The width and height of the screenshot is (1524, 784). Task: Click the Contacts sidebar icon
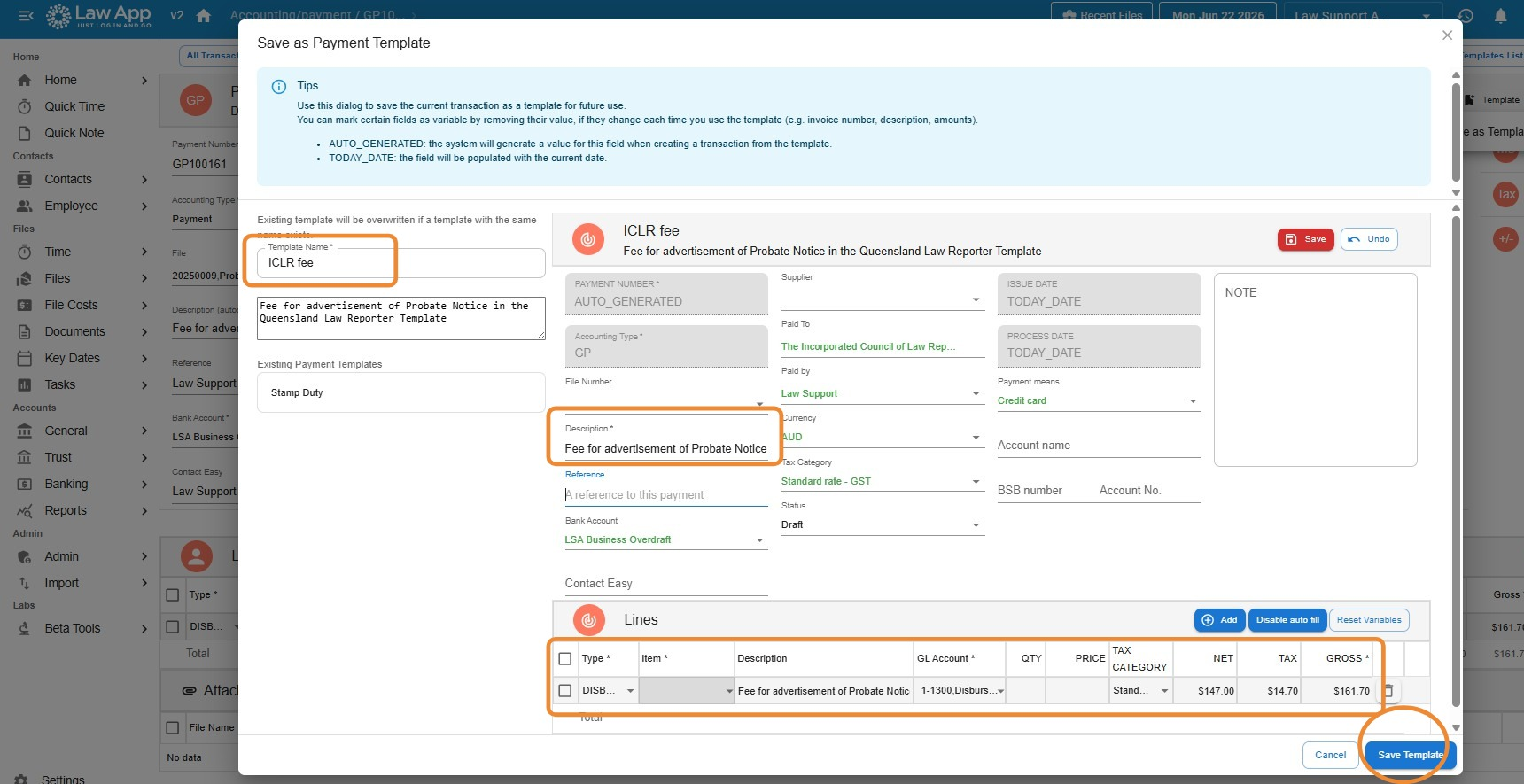click(x=25, y=179)
